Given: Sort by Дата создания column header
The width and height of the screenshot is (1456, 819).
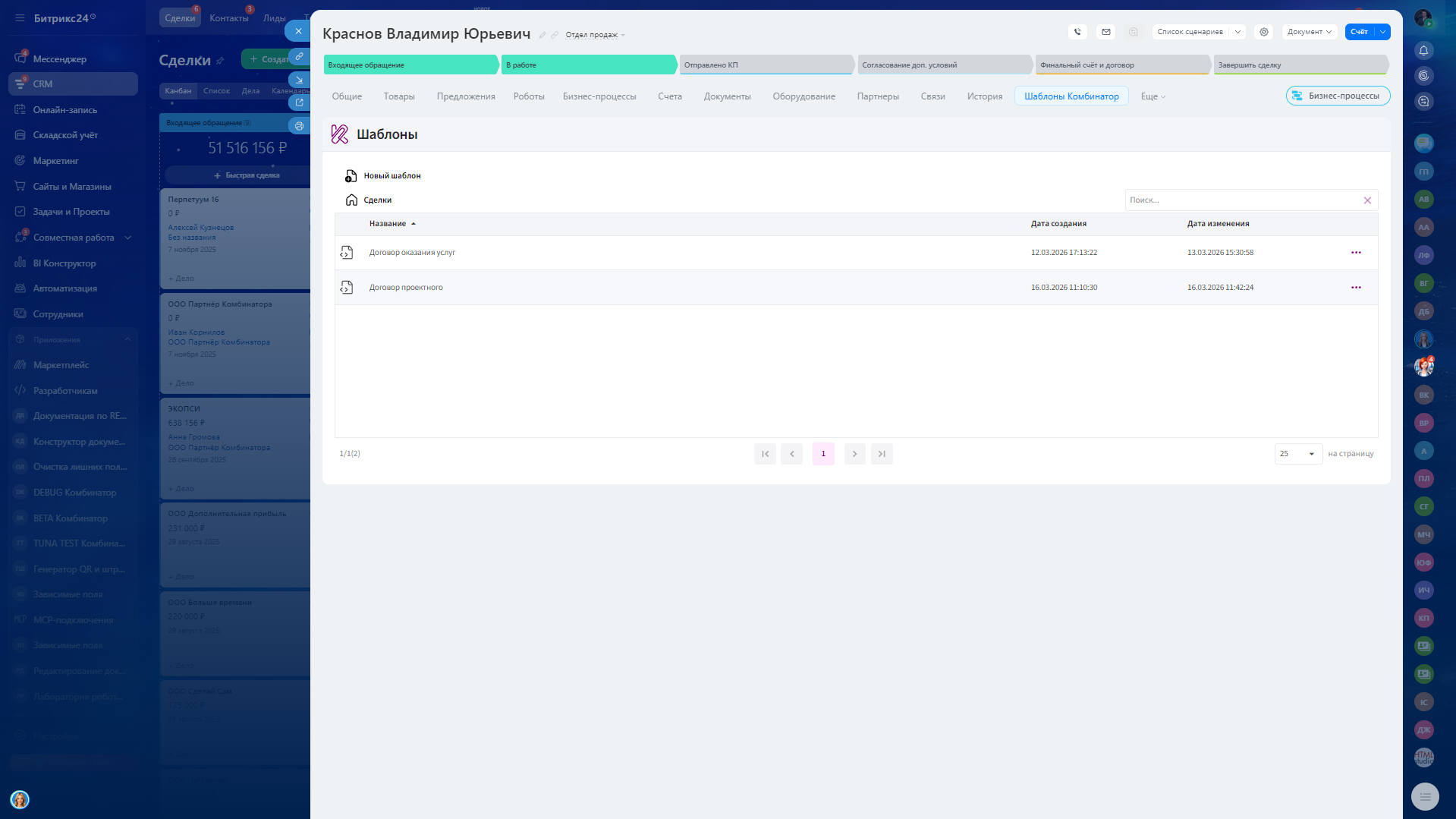Looking at the screenshot, I should coord(1058,224).
